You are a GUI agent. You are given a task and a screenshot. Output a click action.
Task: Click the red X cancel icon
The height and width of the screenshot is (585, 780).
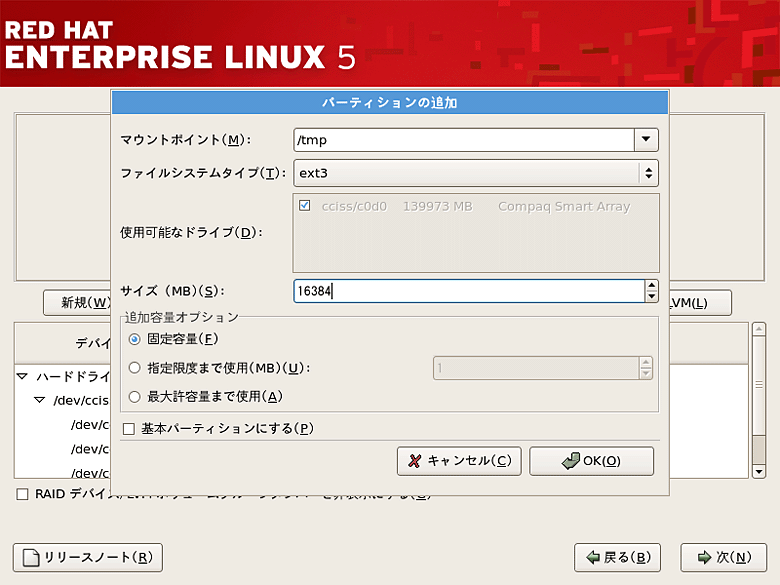(x=414, y=461)
